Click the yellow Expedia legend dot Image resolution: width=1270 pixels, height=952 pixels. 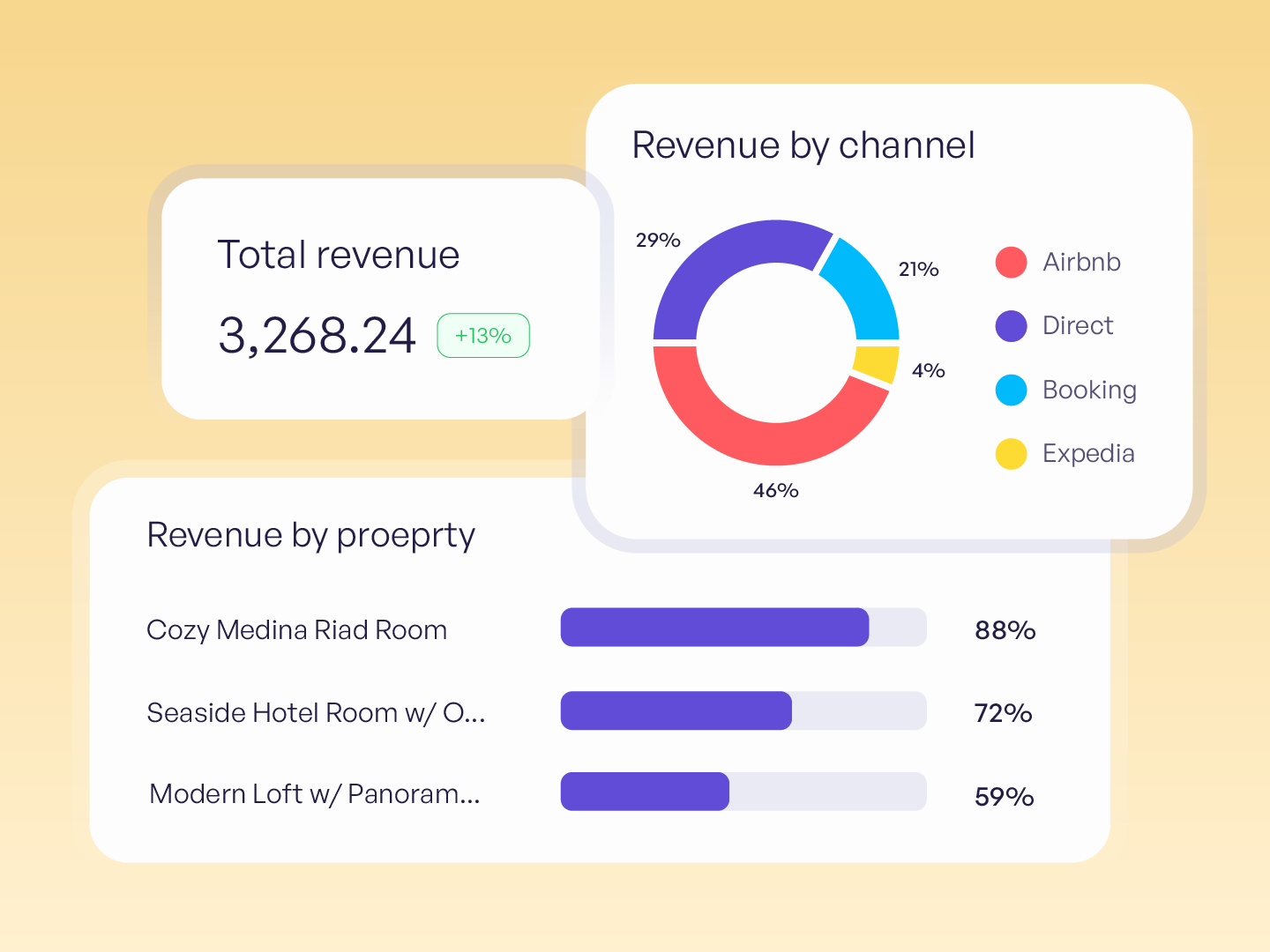click(x=1011, y=454)
